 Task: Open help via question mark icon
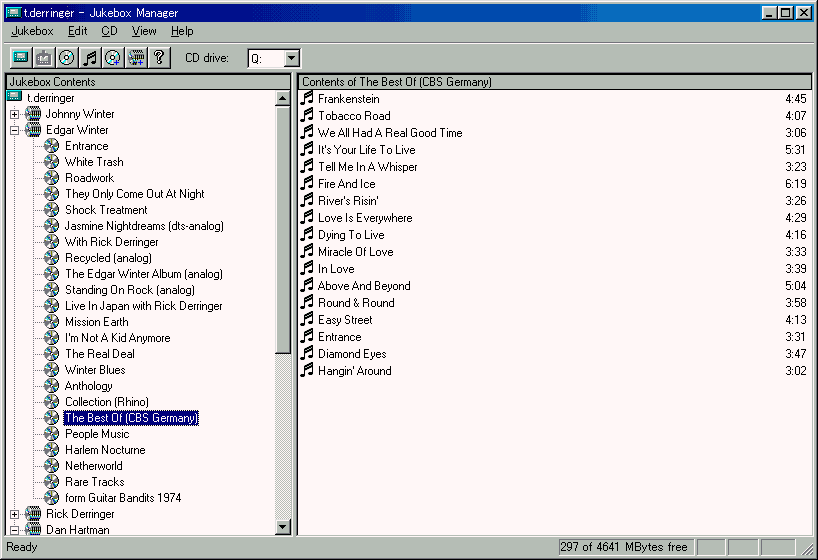(x=159, y=58)
